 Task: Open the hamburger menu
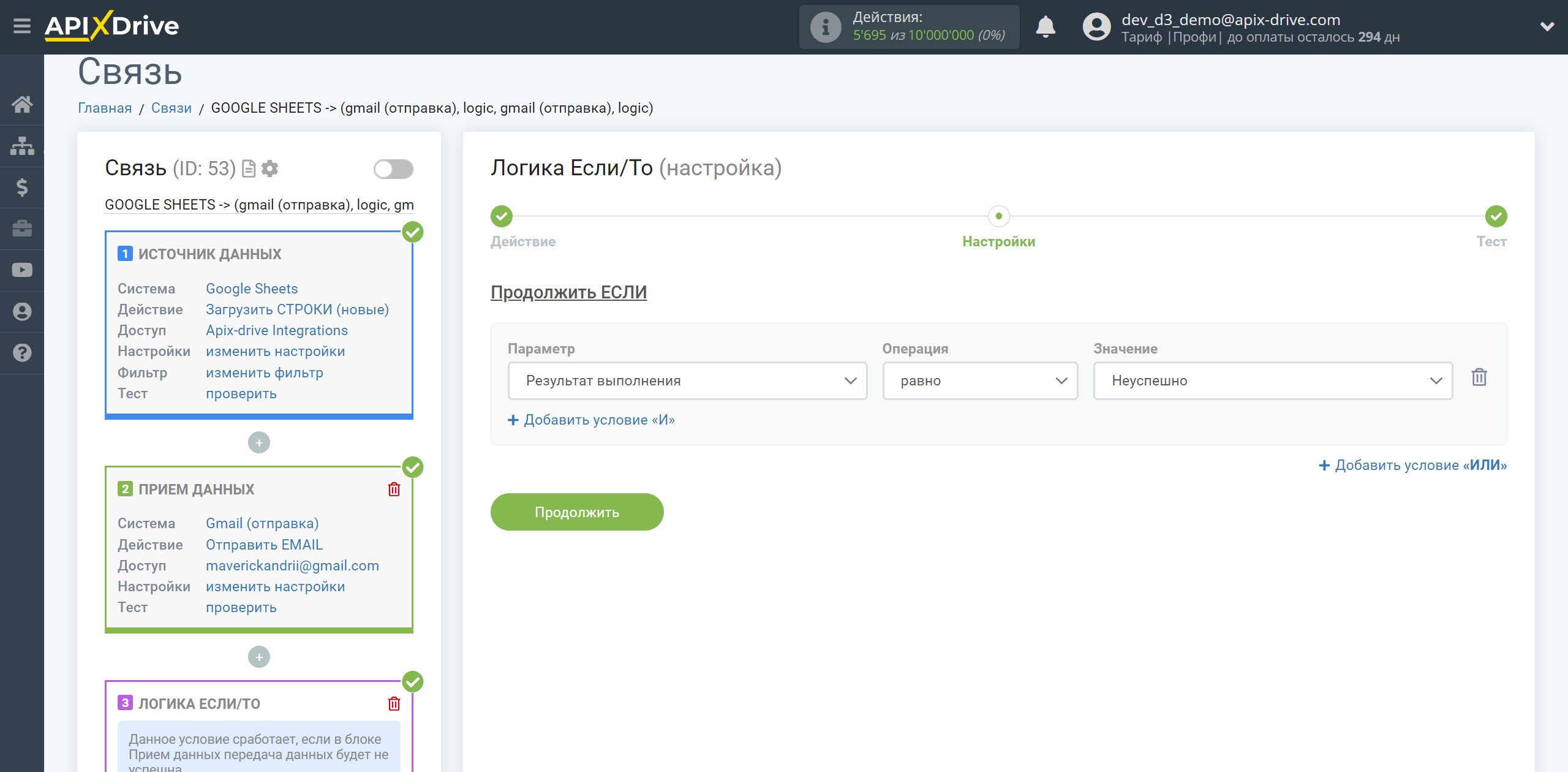tap(22, 26)
